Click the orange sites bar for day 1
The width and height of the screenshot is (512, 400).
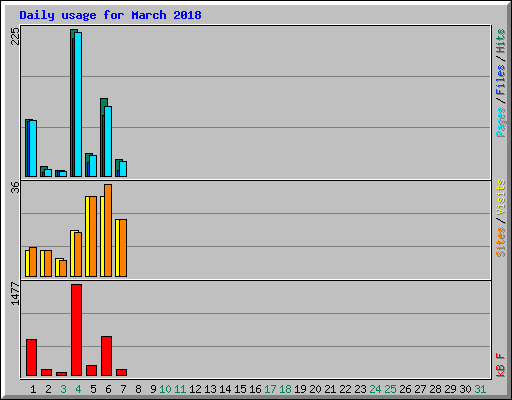pyautogui.click(x=33, y=262)
